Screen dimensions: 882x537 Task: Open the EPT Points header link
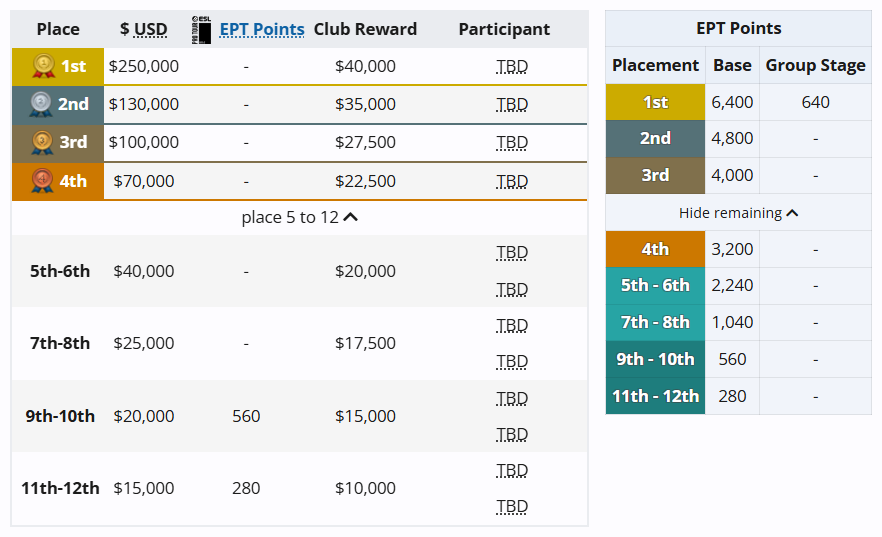point(262,30)
